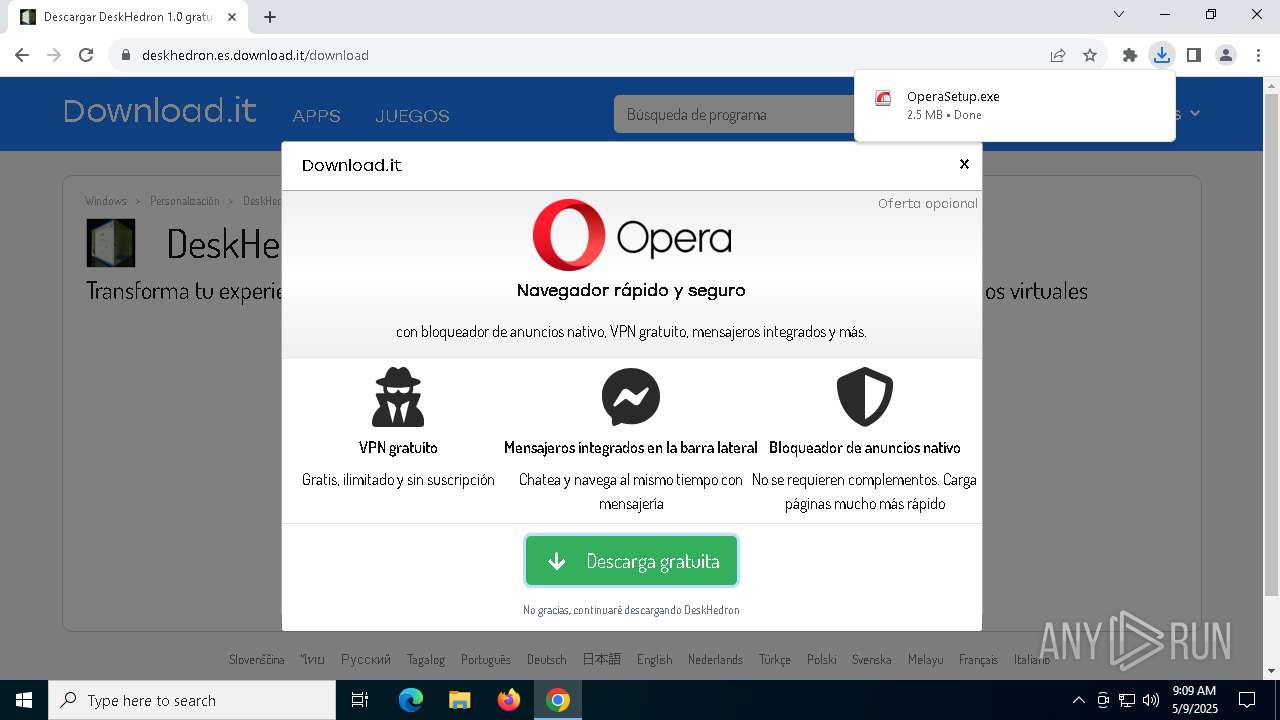
Task: Switch language to Nederlands
Action: coord(716,659)
